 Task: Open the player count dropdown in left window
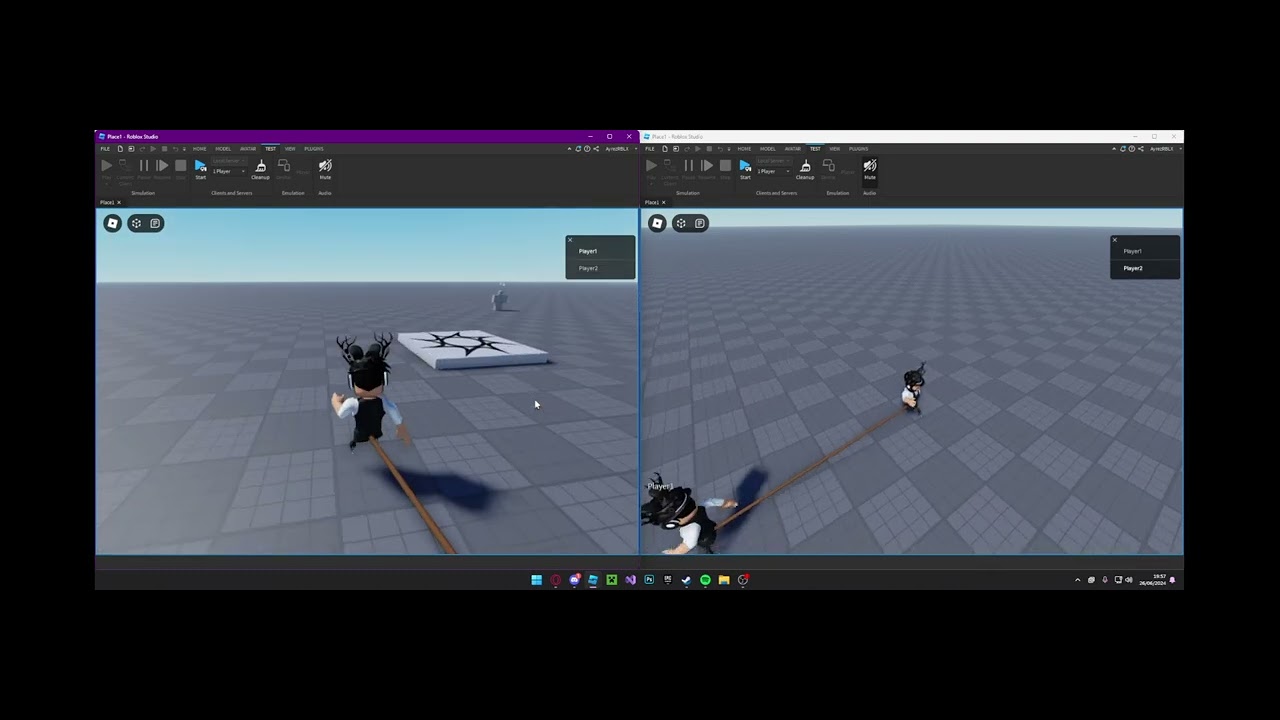(x=229, y=171)
